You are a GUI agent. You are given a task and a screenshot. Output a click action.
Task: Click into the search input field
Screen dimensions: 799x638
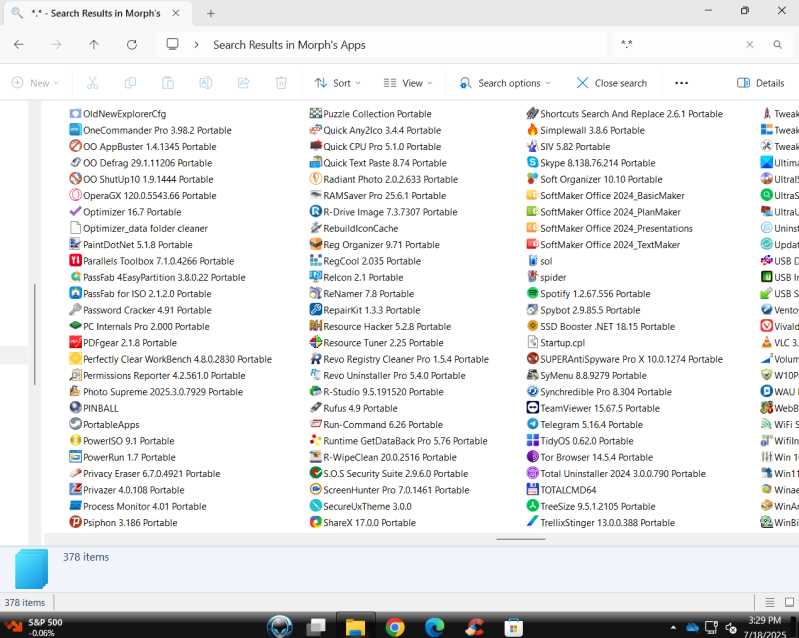coord(678,44)
